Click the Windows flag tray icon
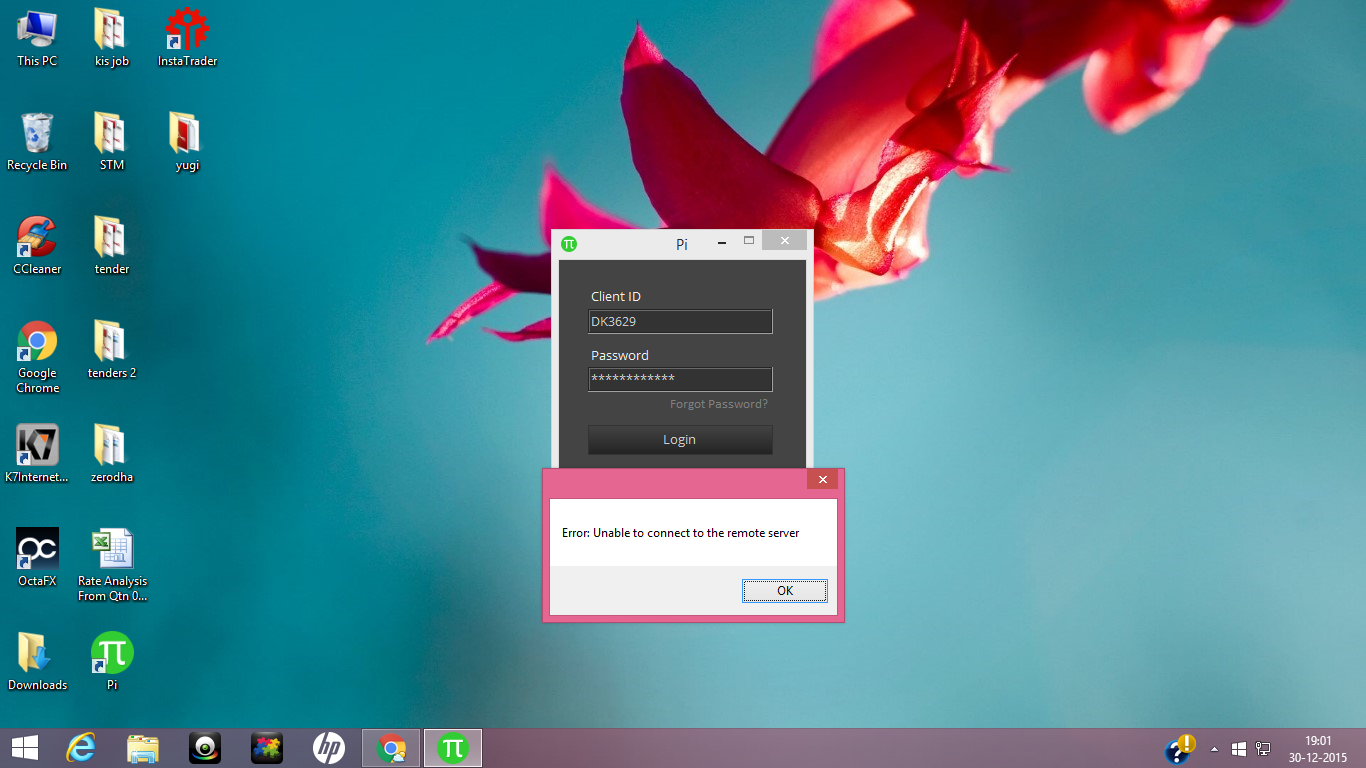This screenshot has width=1366, height=768. tap(1239, 748)
